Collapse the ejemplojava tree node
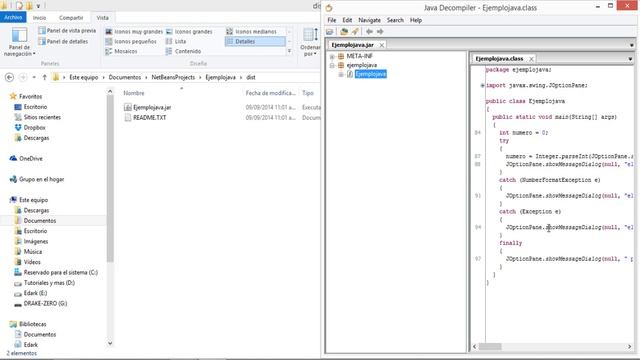This screenshot has width=640, height=360. [x=332, y=65]
